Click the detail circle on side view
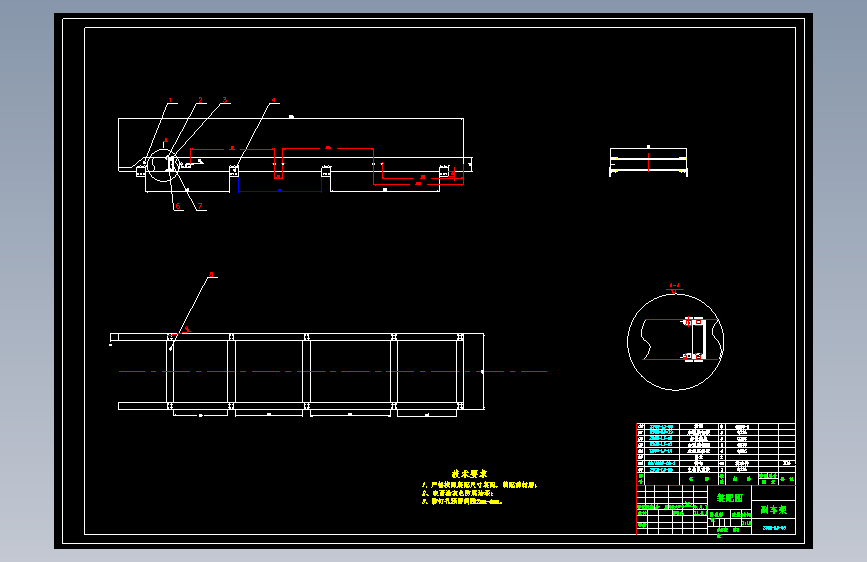Image resolution: width=867 pixels, height=562 pixels. click(163, 165)
